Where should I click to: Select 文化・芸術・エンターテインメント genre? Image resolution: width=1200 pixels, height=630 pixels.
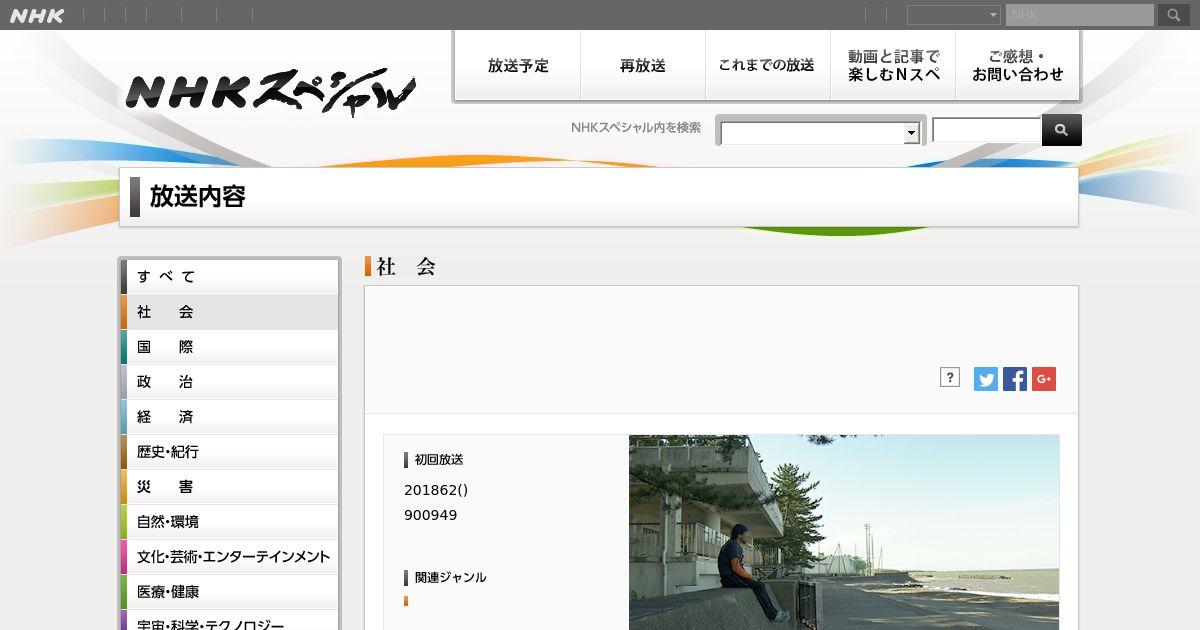(x=229, y=557)
